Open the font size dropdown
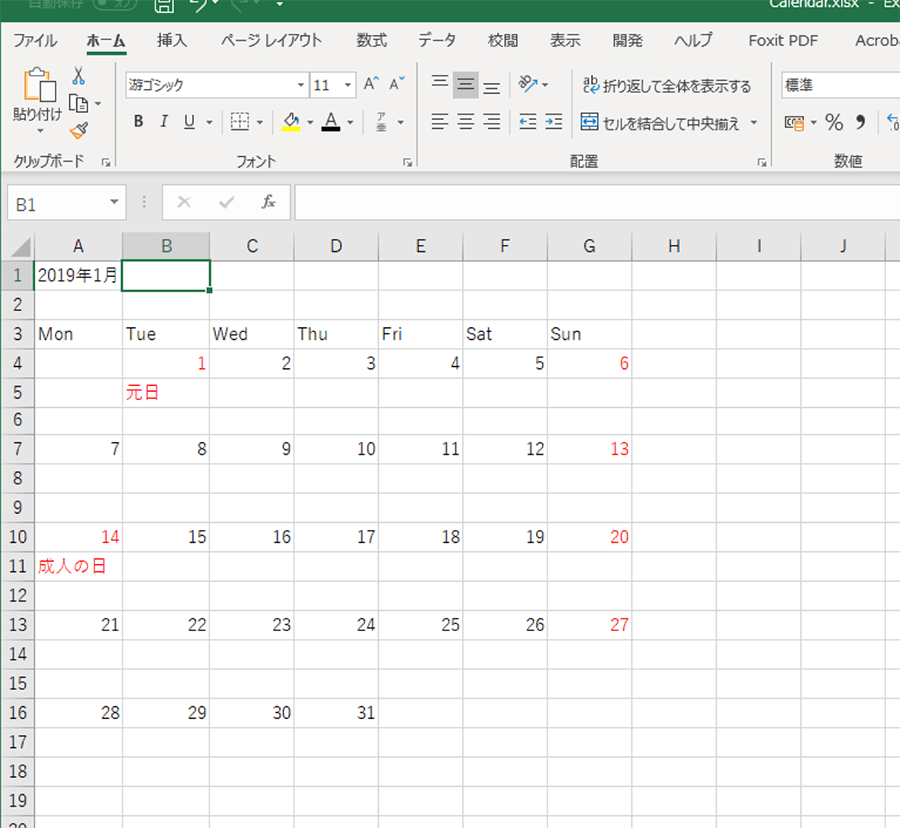Viewport: 900px width, 828px height. coord(348,85)
